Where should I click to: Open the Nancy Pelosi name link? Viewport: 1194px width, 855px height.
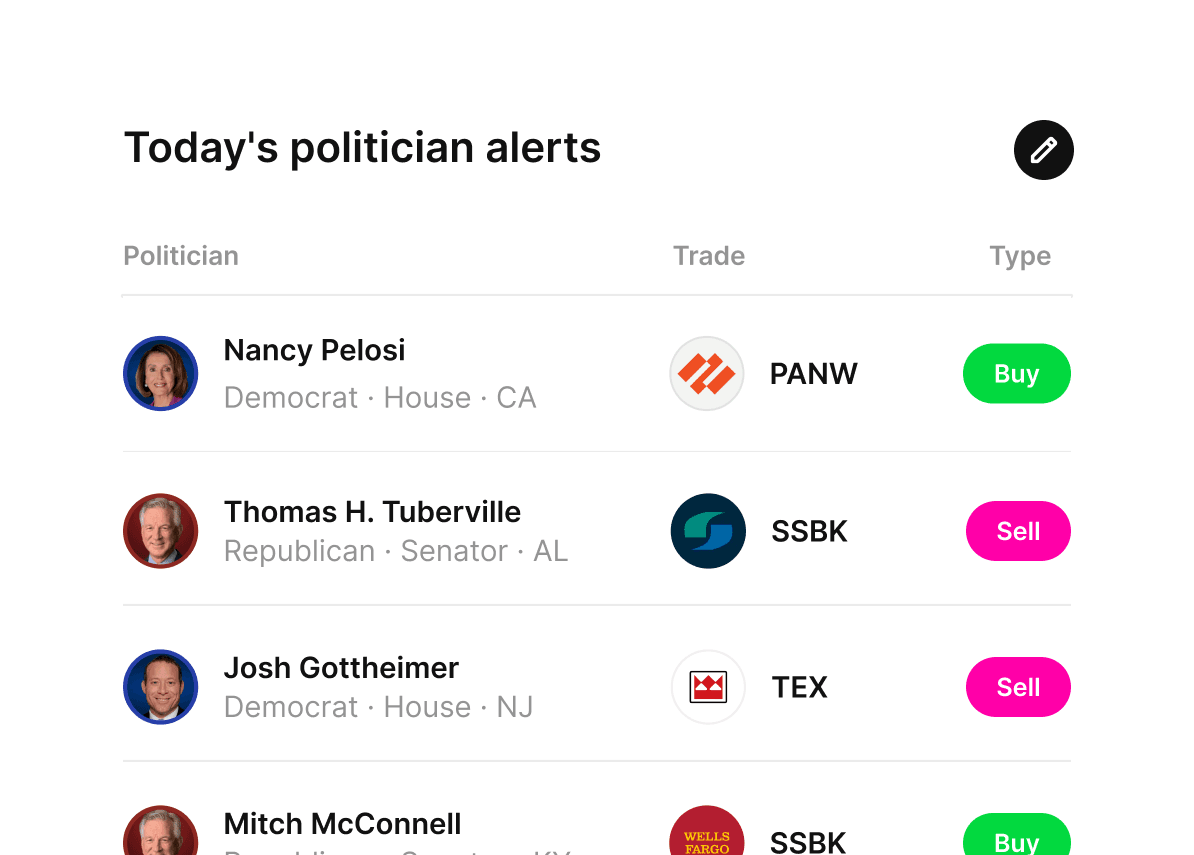314,351
